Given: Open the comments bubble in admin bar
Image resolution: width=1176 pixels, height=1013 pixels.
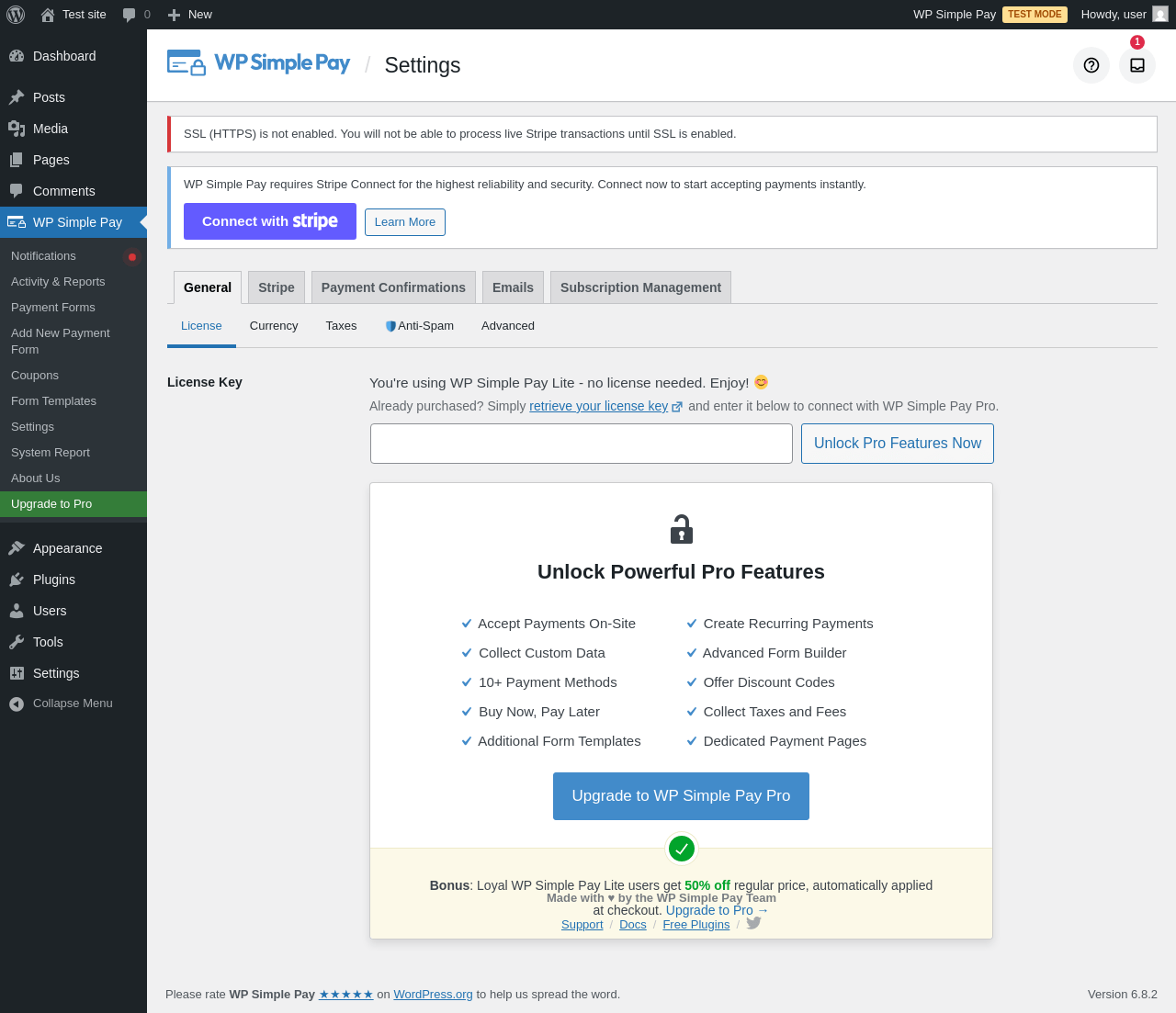Looking at the screenshot, I should click(x=130, y=15).
